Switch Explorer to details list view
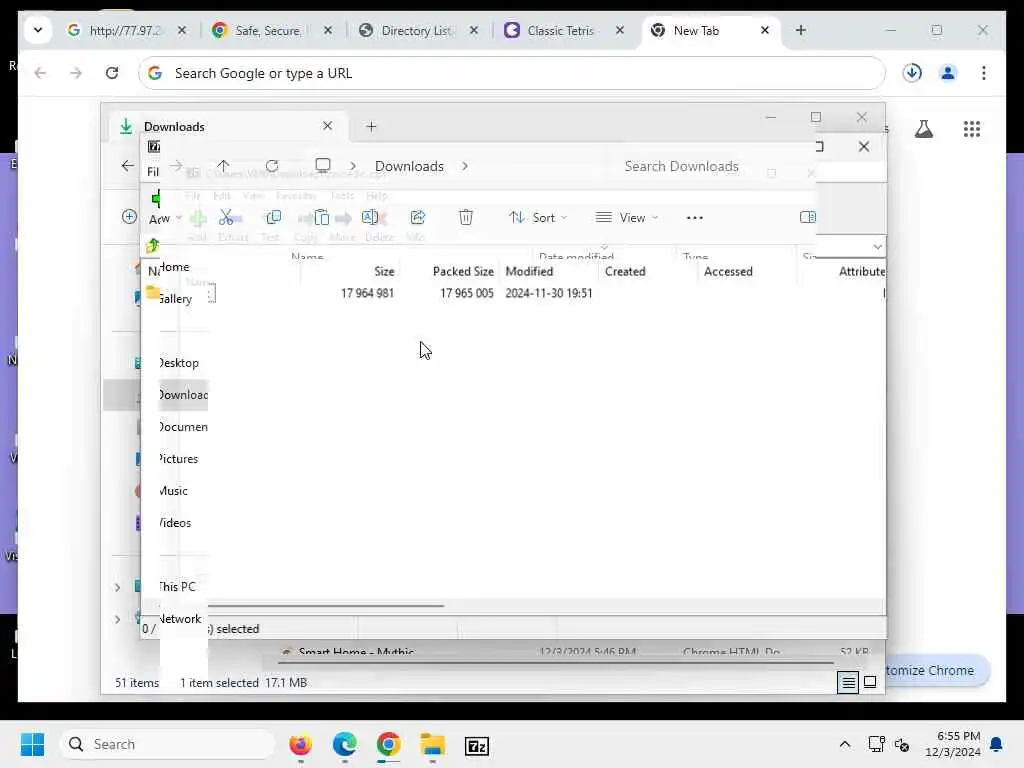Viewport: 1024px width, 768px height. click(x=848, y=682)
